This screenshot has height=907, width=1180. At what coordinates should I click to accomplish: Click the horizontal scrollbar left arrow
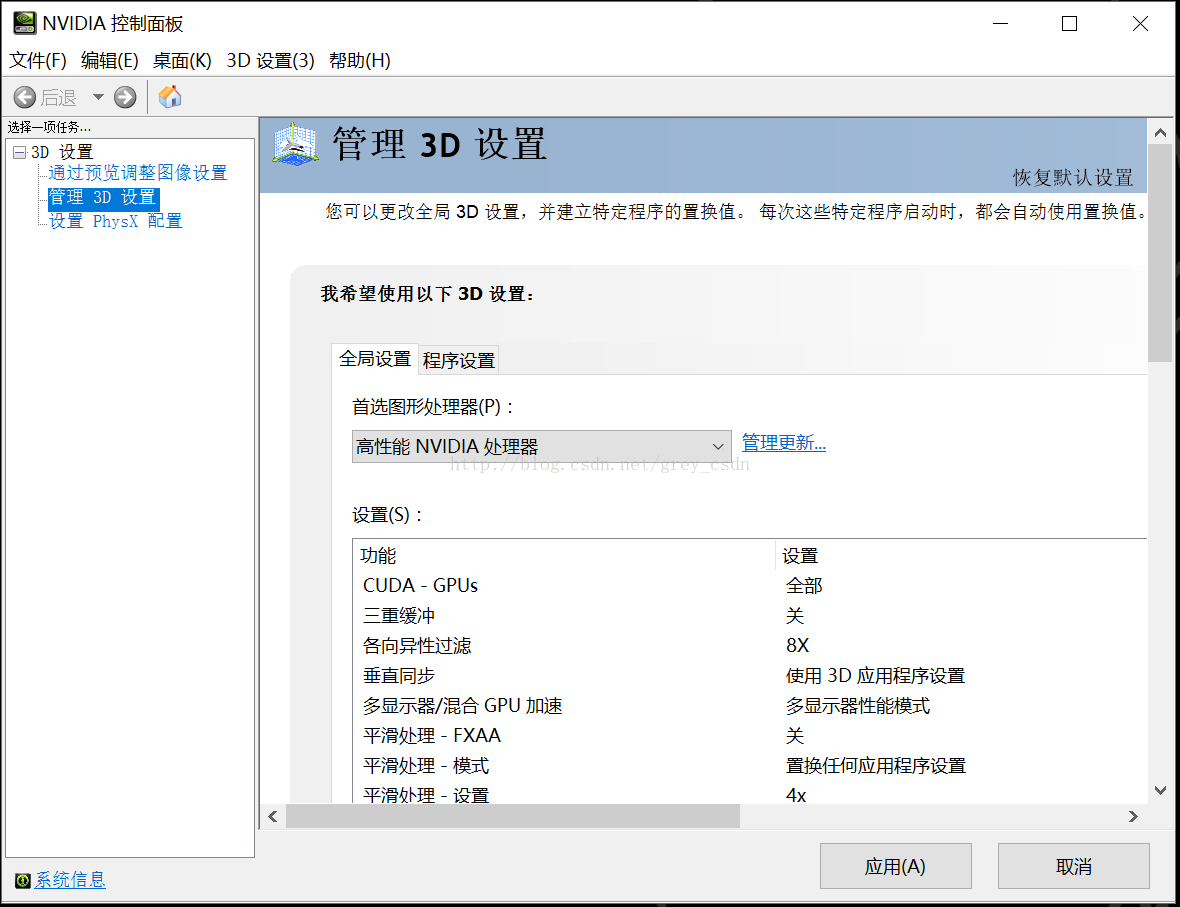pyautogui.click(x=272, y=817)
